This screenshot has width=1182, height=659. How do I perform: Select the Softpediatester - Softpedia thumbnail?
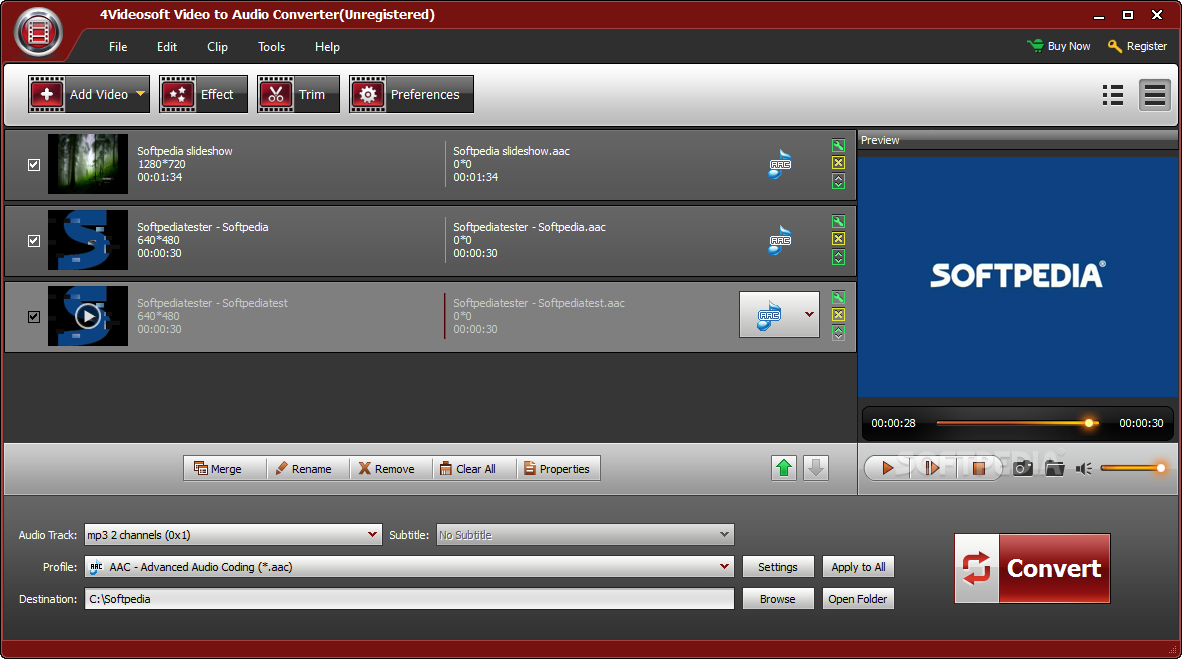pos(88,241)
